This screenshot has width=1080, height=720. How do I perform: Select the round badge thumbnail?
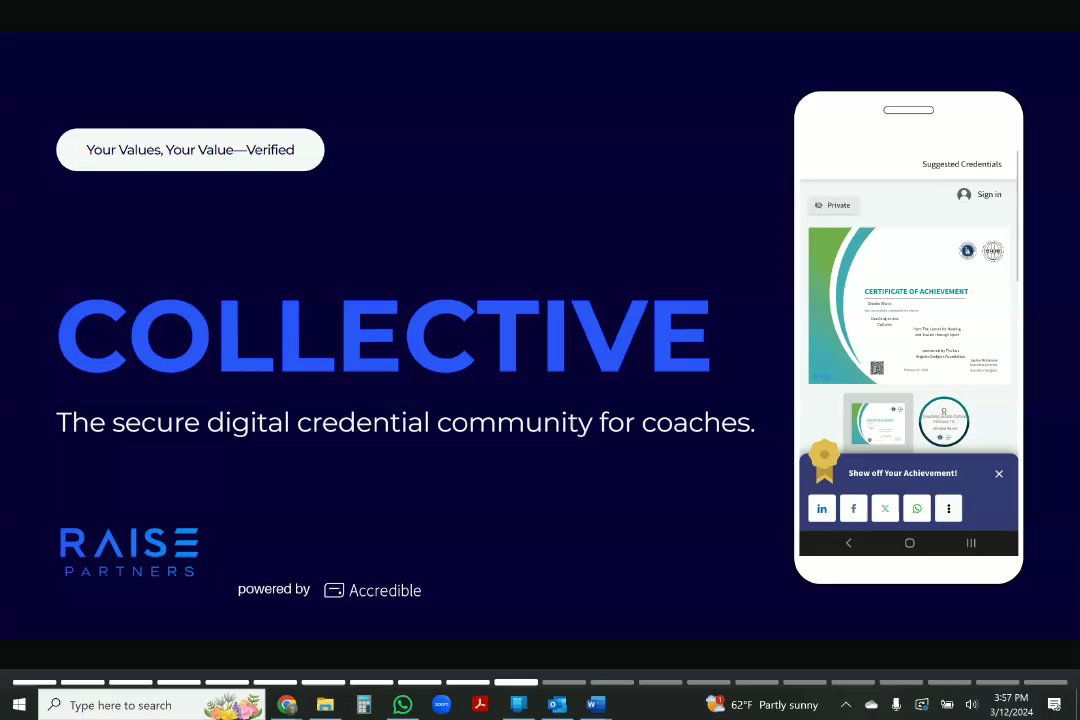click(944, 422)
